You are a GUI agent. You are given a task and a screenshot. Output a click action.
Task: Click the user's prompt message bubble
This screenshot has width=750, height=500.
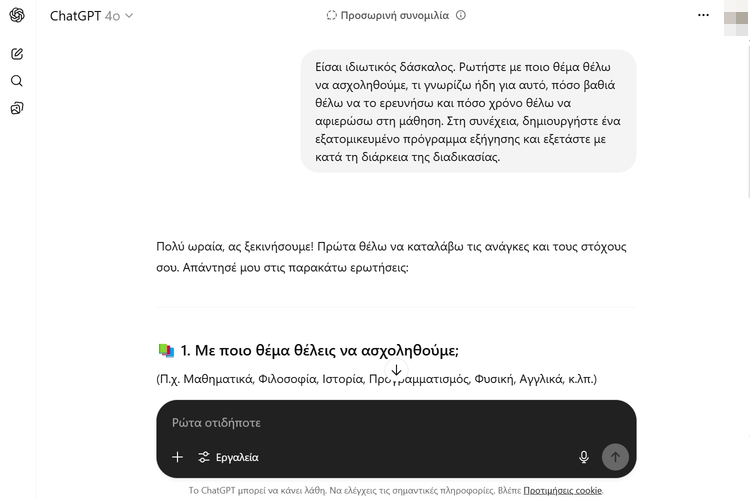468,111
